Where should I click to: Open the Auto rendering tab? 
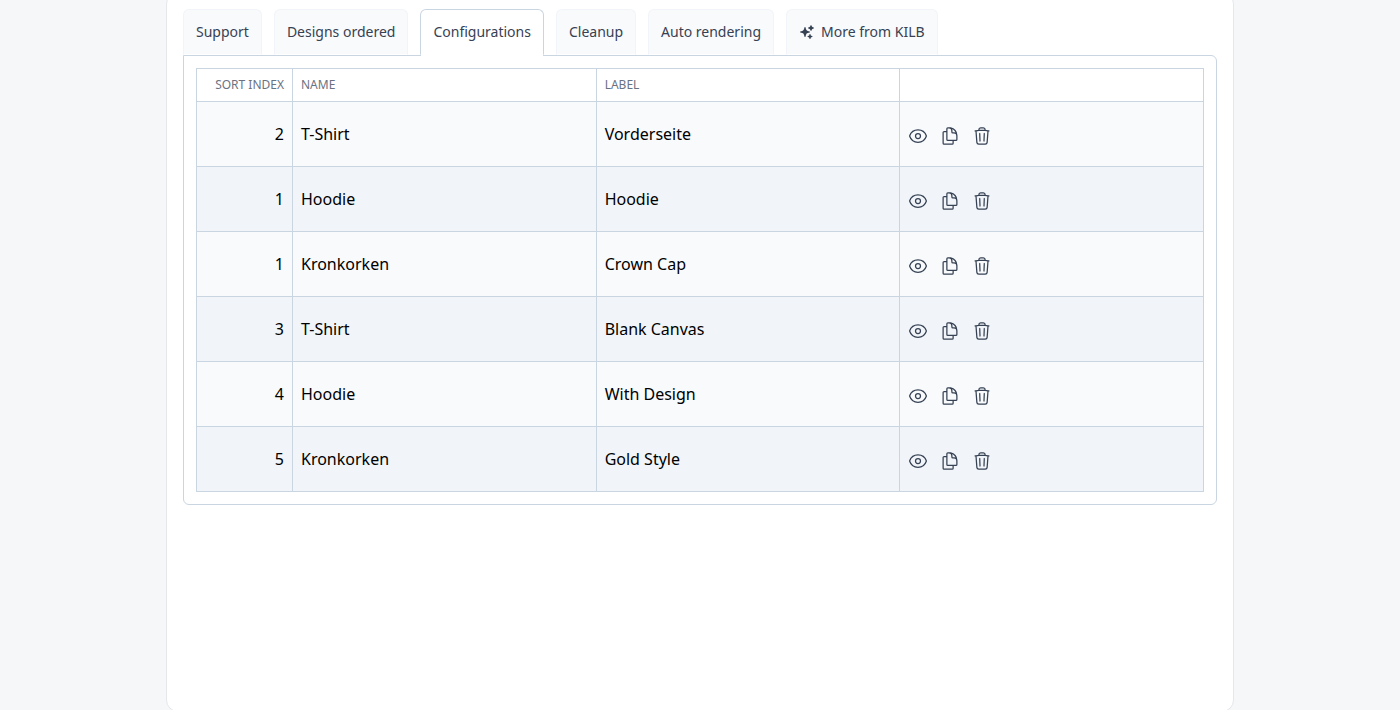(711, 32)
